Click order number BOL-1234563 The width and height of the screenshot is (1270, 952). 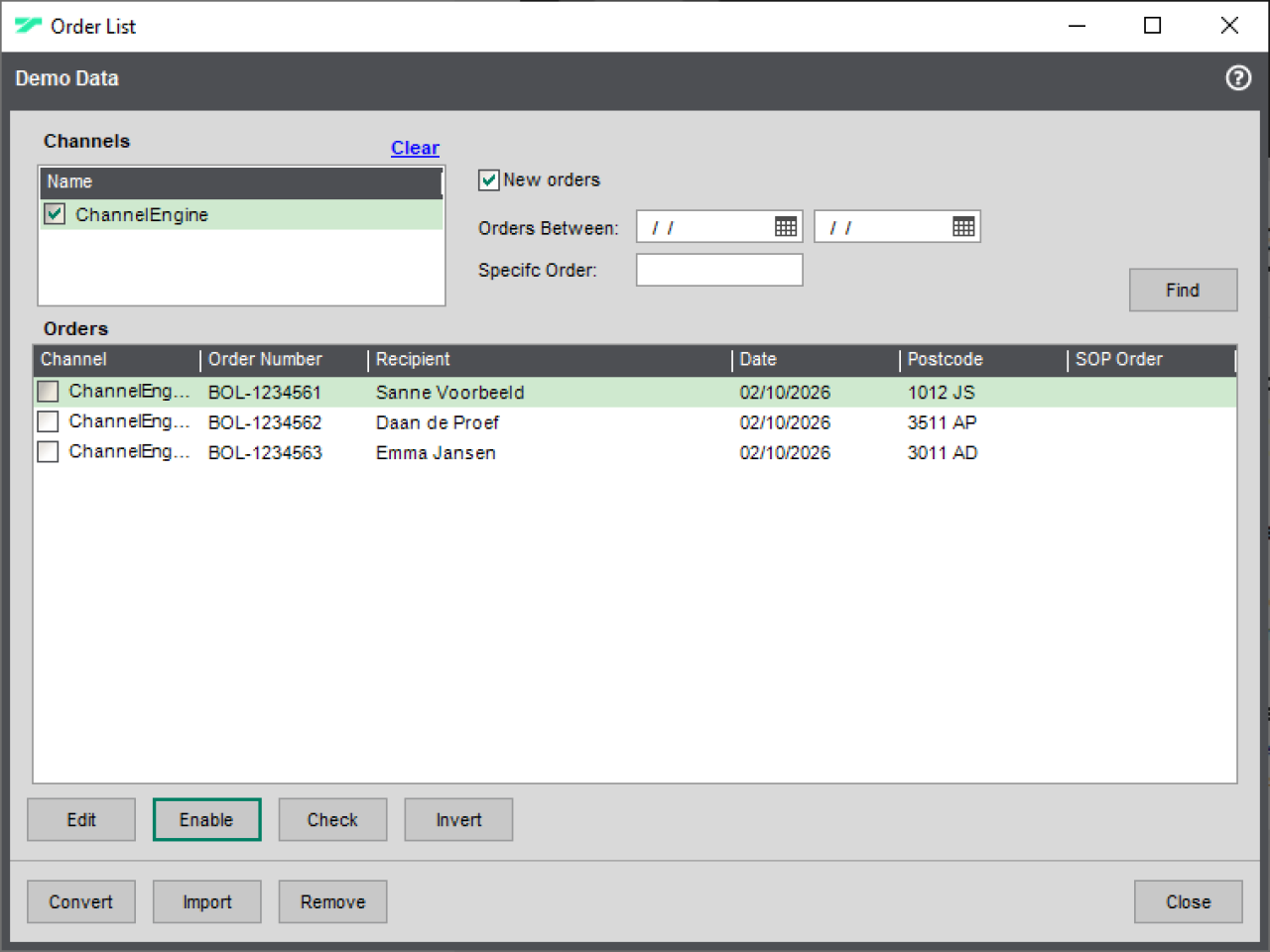point(265,453)
